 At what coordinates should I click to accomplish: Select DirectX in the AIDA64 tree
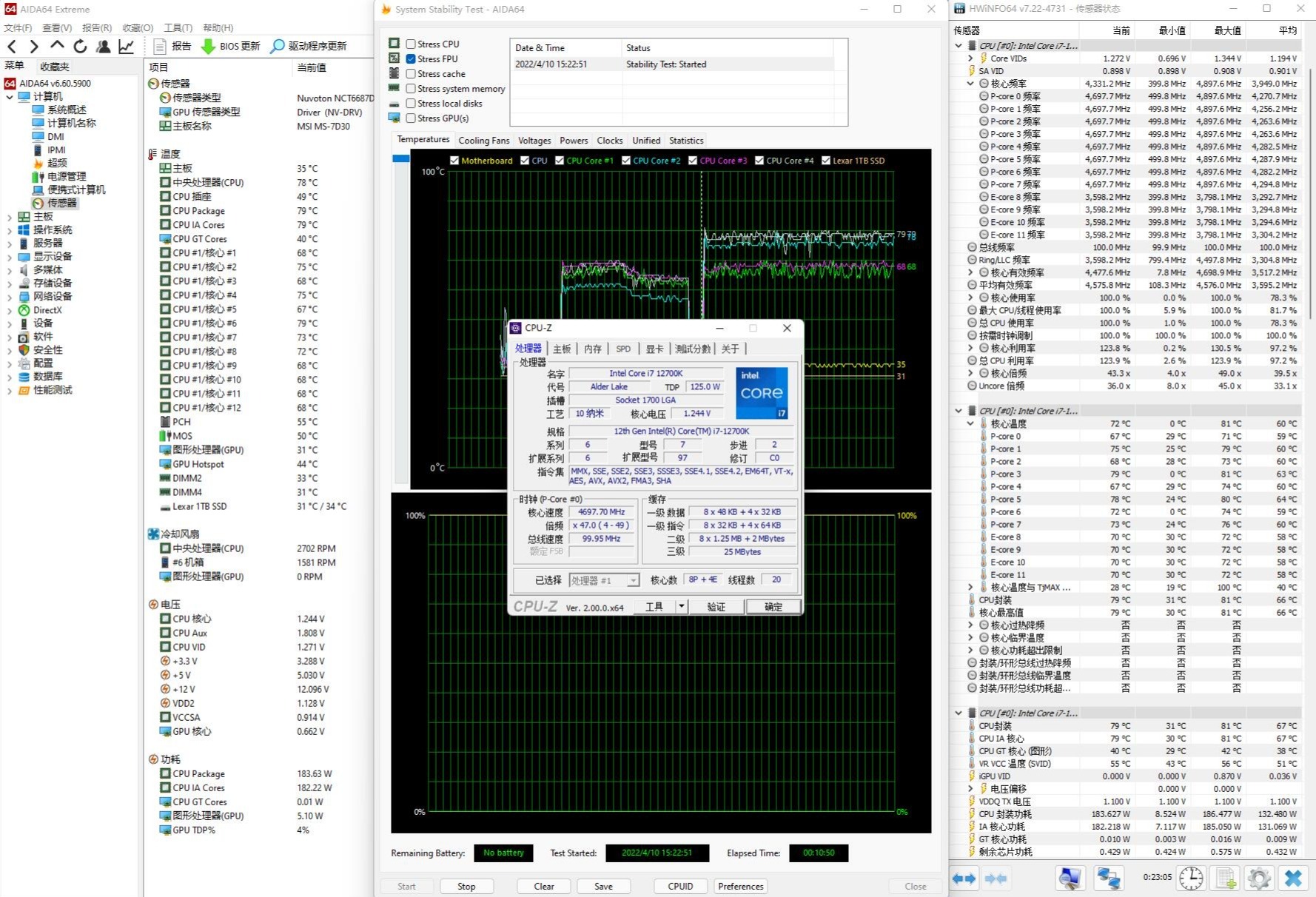41,310
